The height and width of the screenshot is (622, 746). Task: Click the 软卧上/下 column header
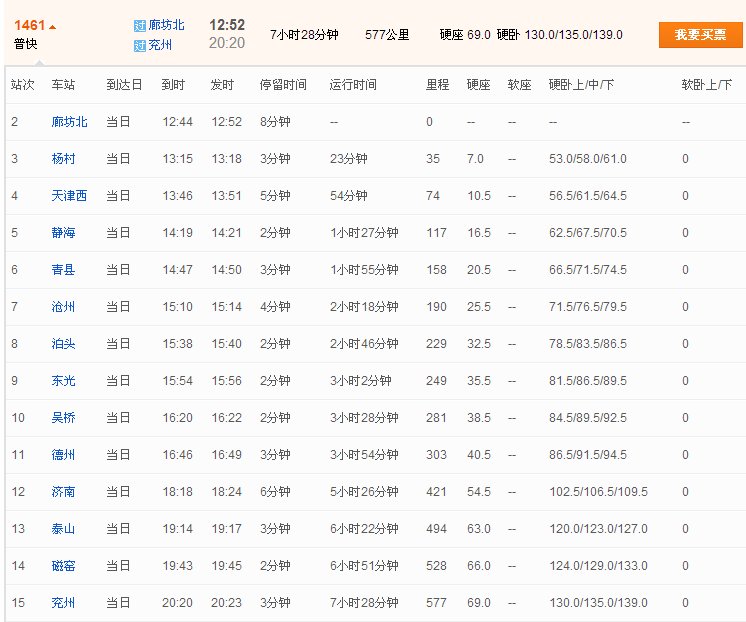[707, 85]
